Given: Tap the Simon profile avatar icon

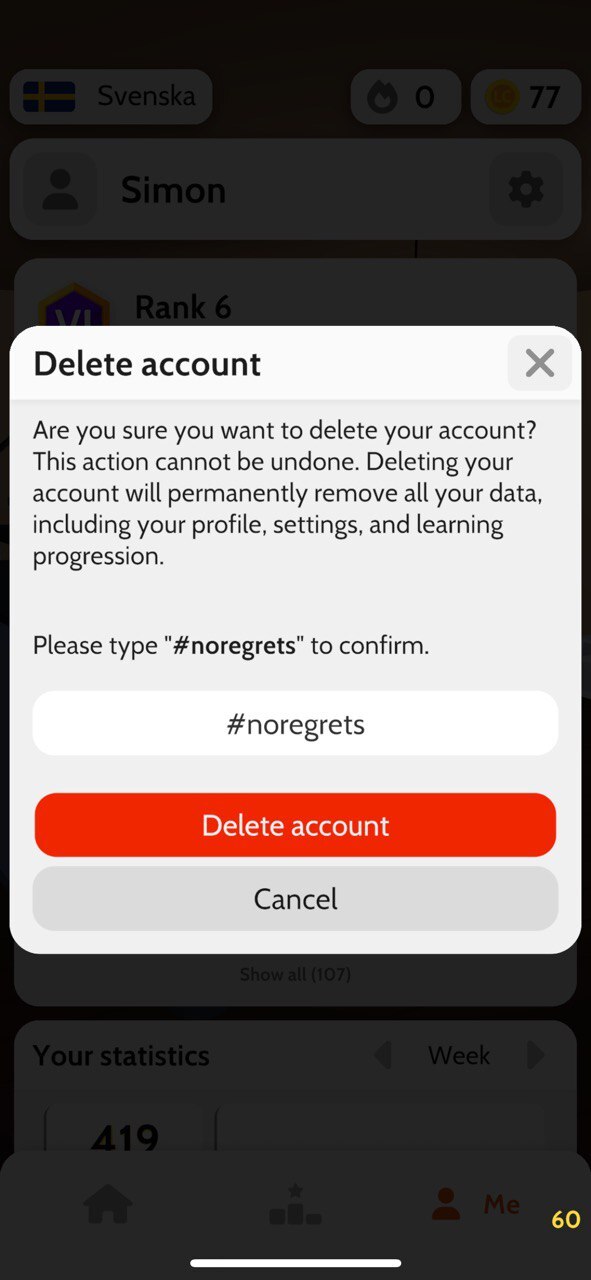Looking at the screenshot, I should [x=60, y=189].
